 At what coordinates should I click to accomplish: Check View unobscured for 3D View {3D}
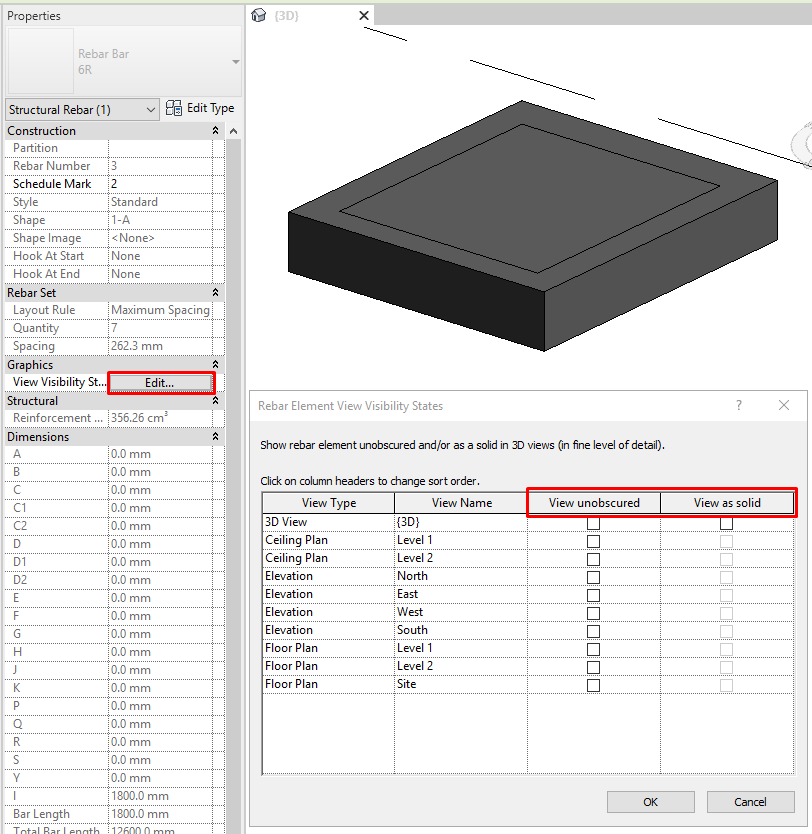593,523
